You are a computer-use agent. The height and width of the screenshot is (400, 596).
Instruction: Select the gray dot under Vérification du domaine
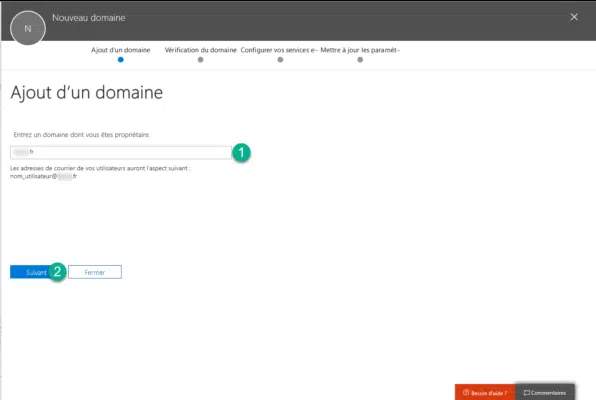coord(200,60)
